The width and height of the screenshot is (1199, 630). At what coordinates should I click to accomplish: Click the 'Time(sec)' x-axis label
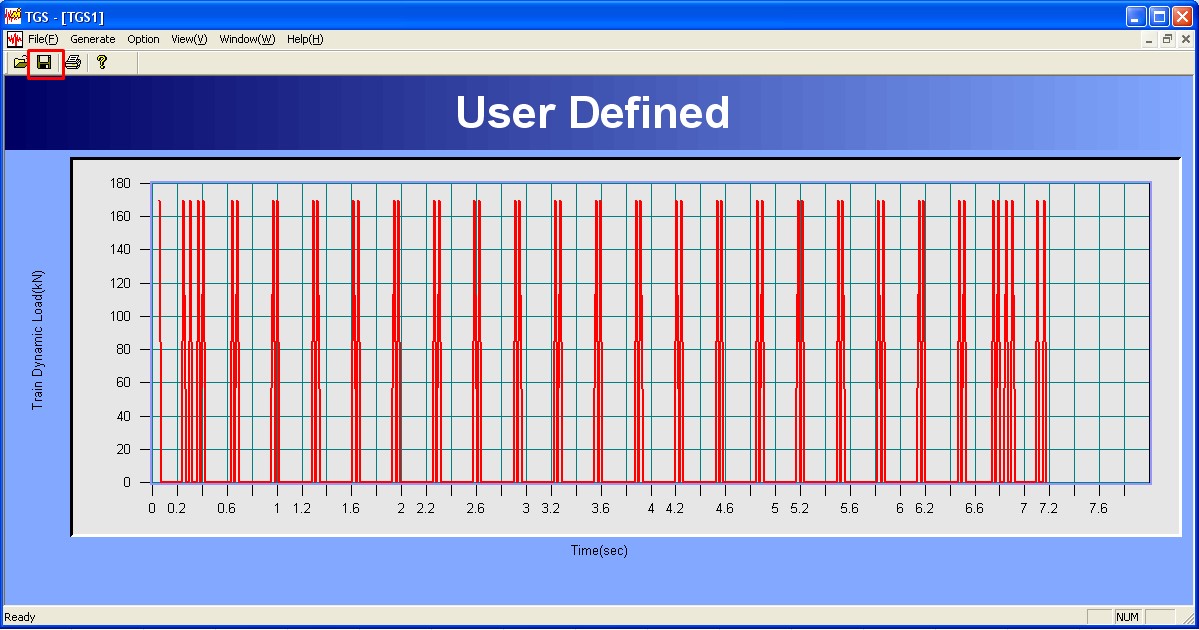tap(599, 550)
